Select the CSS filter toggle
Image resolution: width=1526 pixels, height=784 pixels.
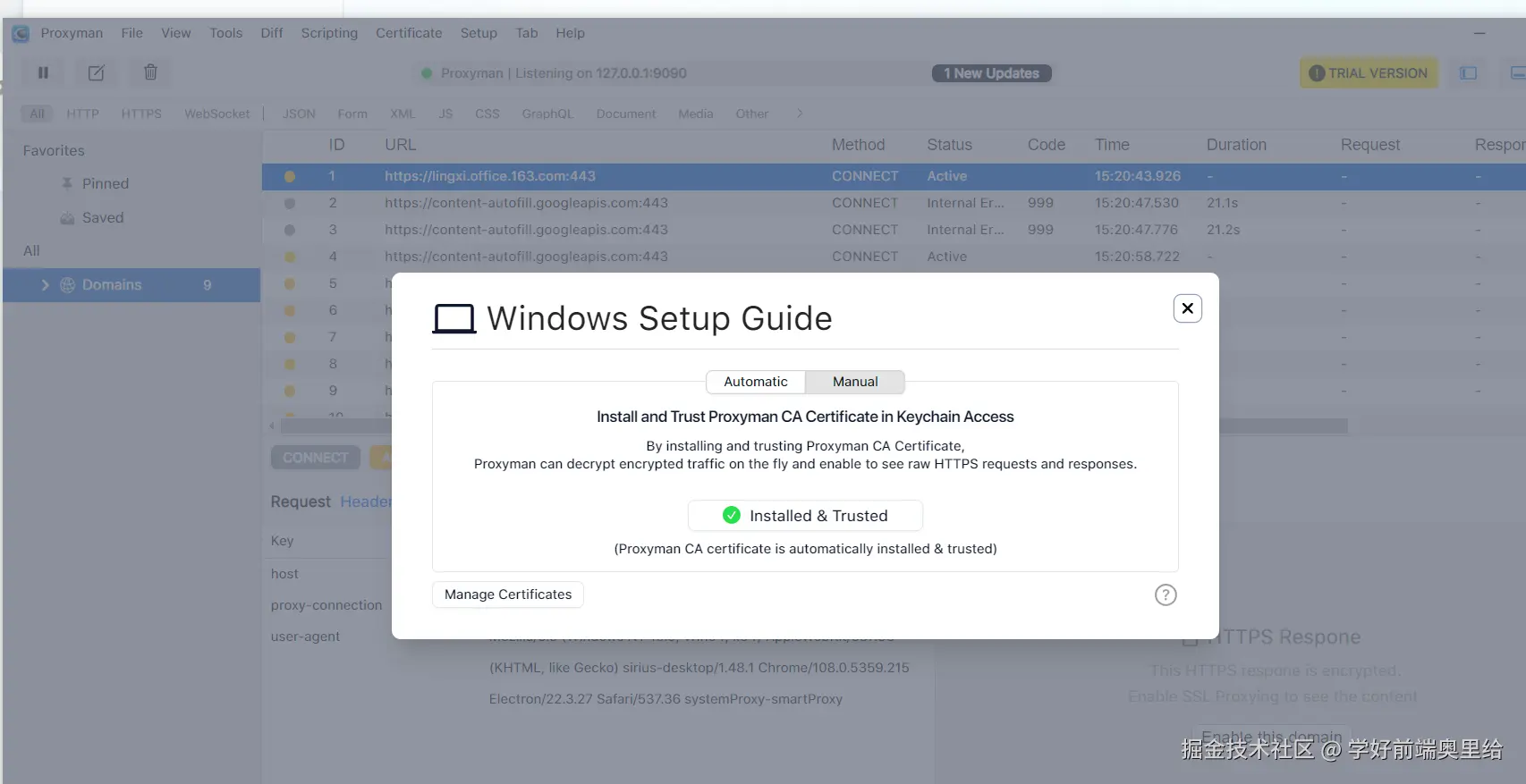pos(487,114)
